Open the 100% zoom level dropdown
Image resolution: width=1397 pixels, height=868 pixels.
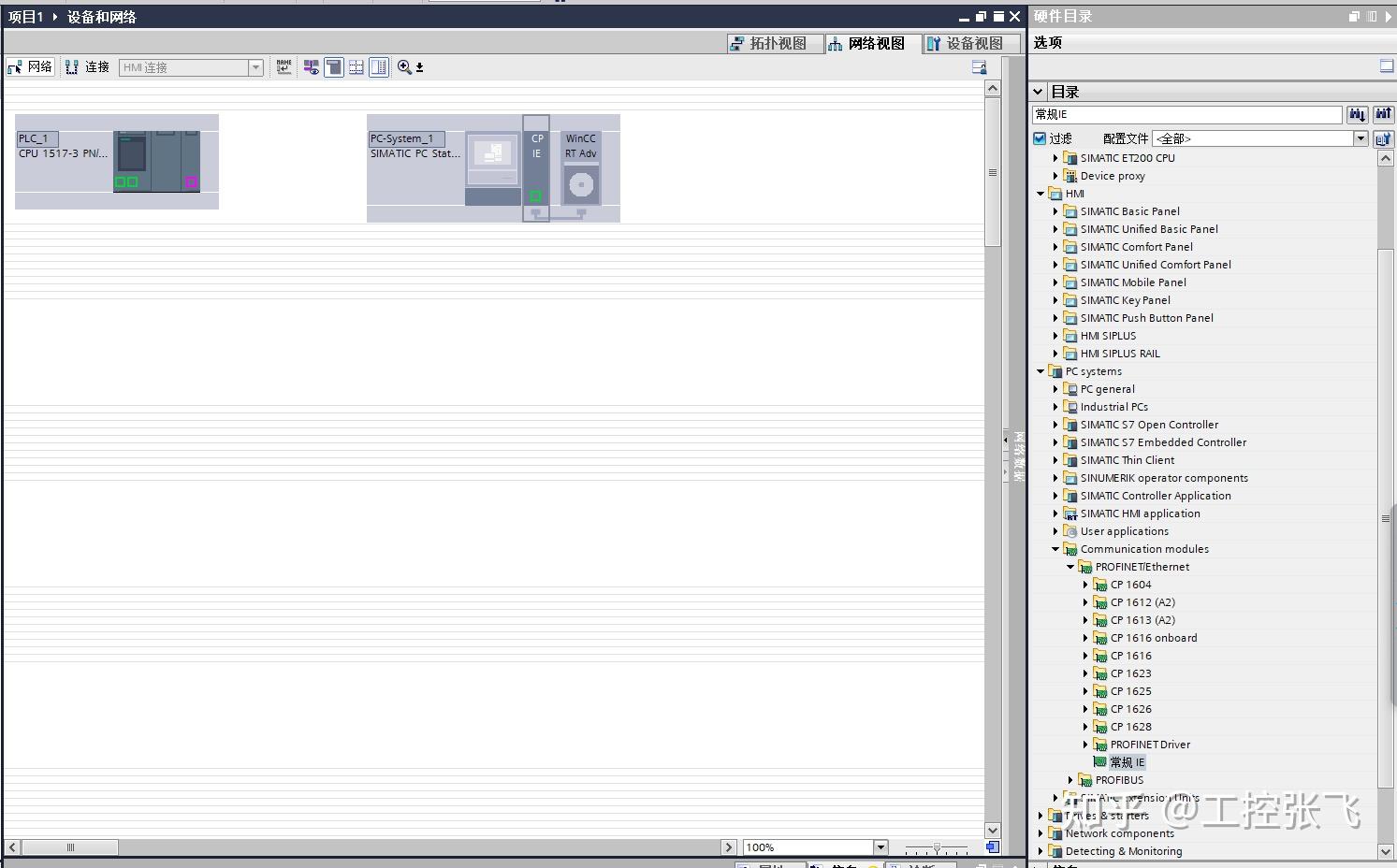click(880, 847)
